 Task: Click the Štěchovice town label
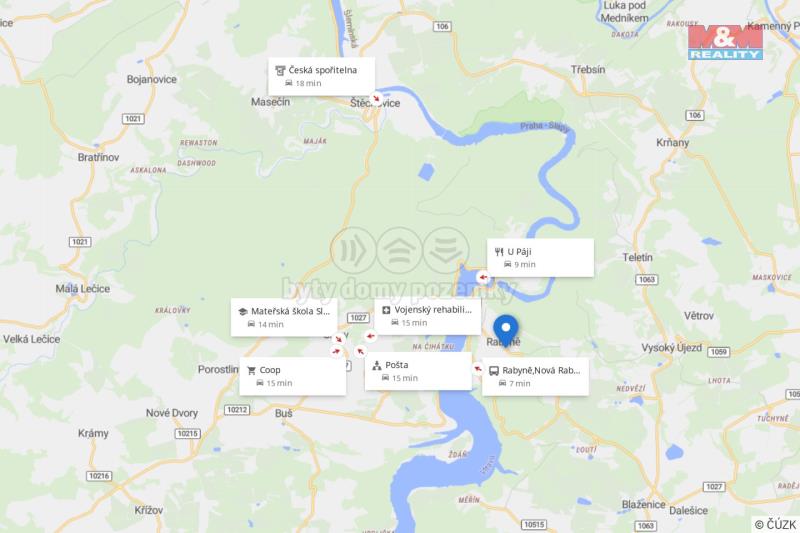tap(375, 103)
